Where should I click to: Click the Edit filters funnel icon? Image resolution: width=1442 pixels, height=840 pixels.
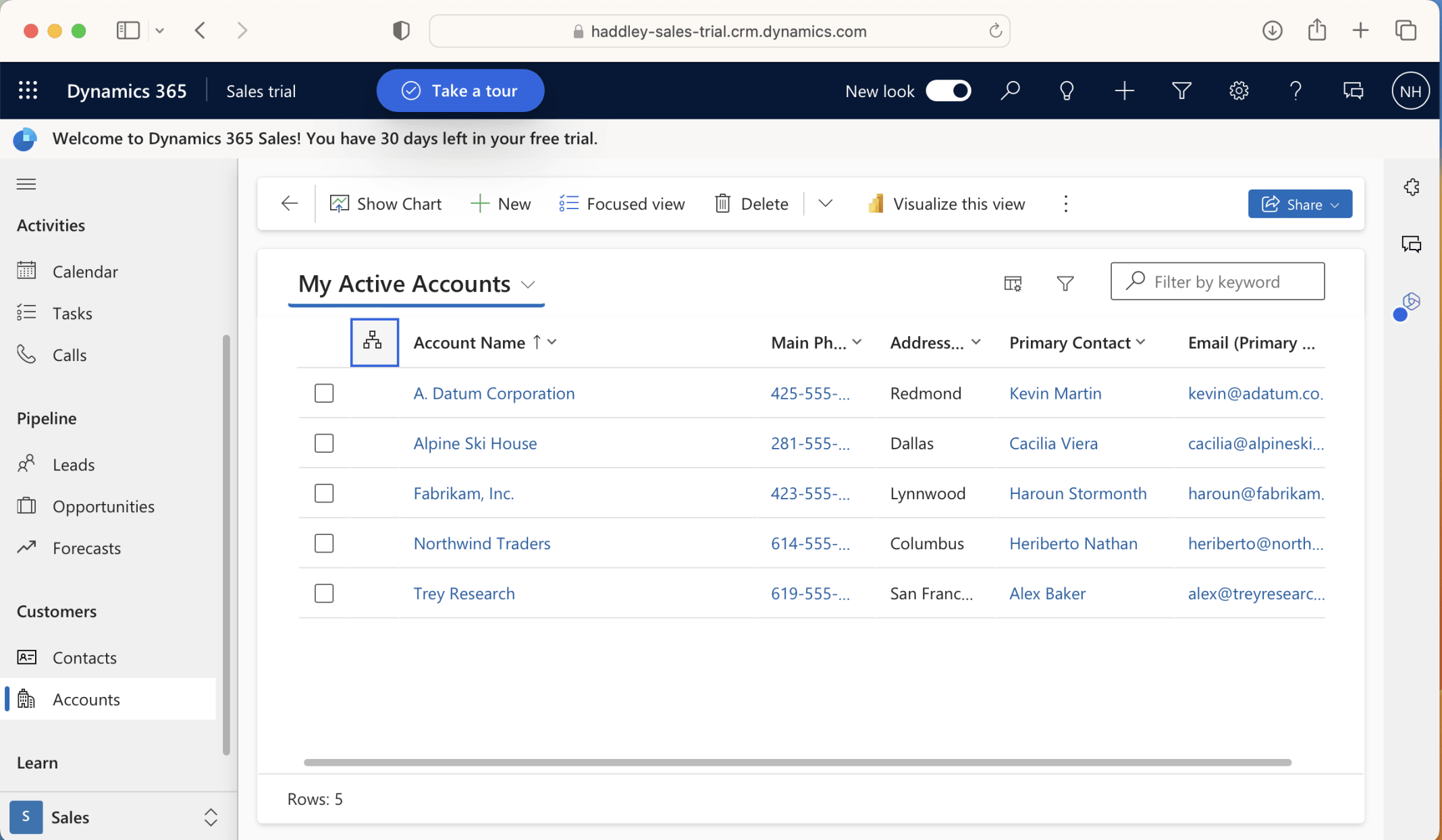point(1065,283)
